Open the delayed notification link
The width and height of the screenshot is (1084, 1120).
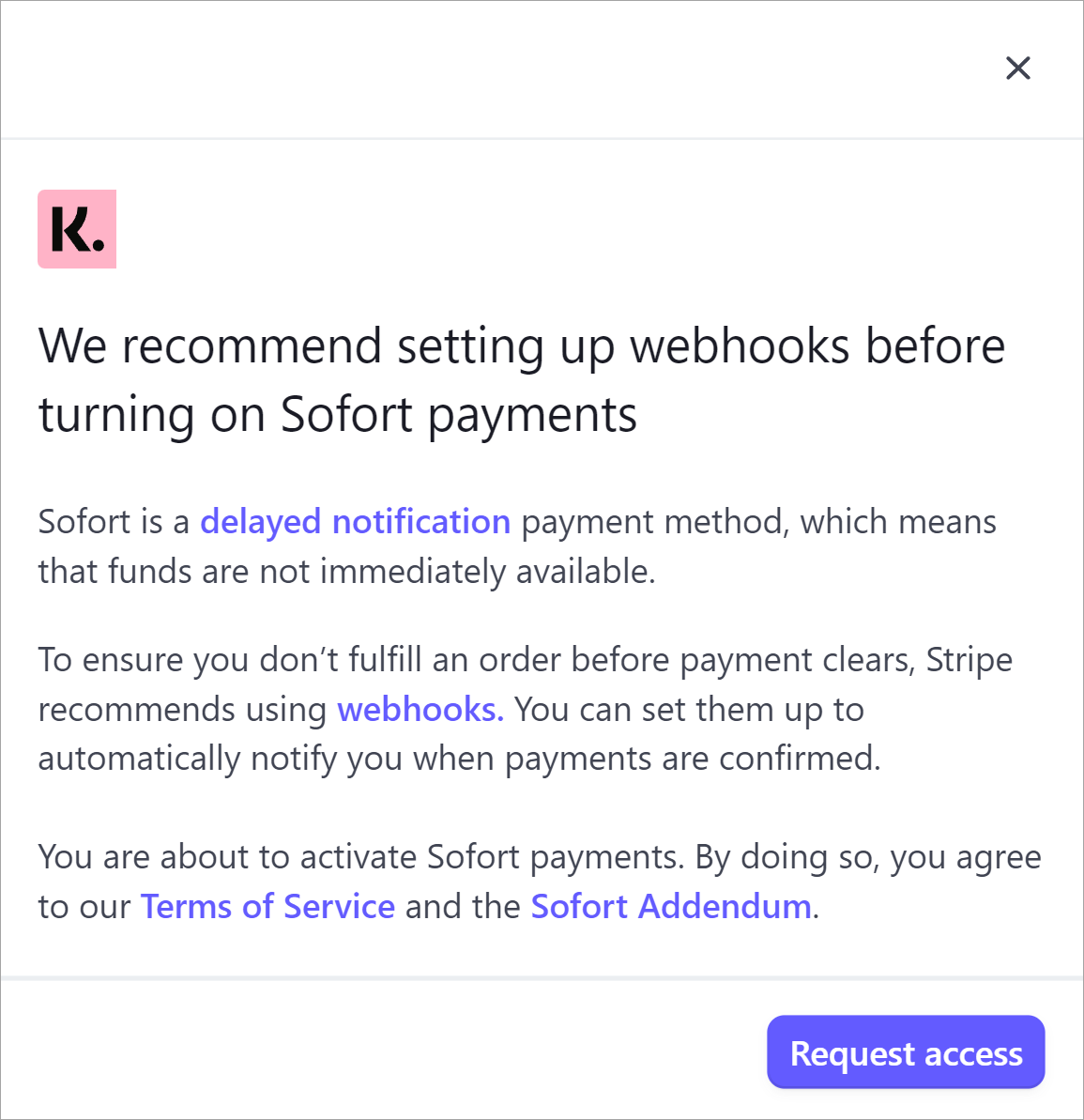(x=355, y=521)
